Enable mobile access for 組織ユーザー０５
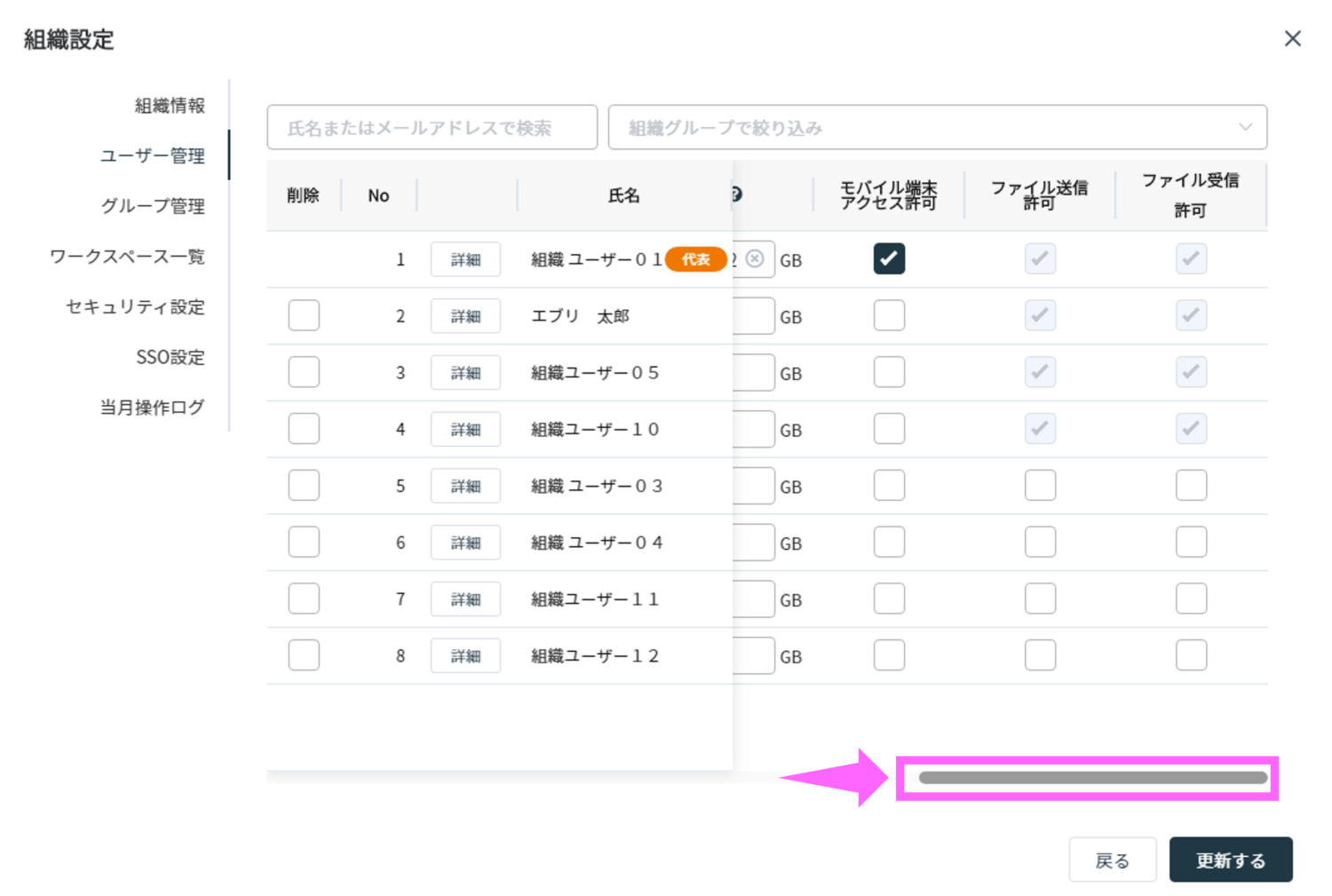The image size is (1332, 896). (889, 372)
